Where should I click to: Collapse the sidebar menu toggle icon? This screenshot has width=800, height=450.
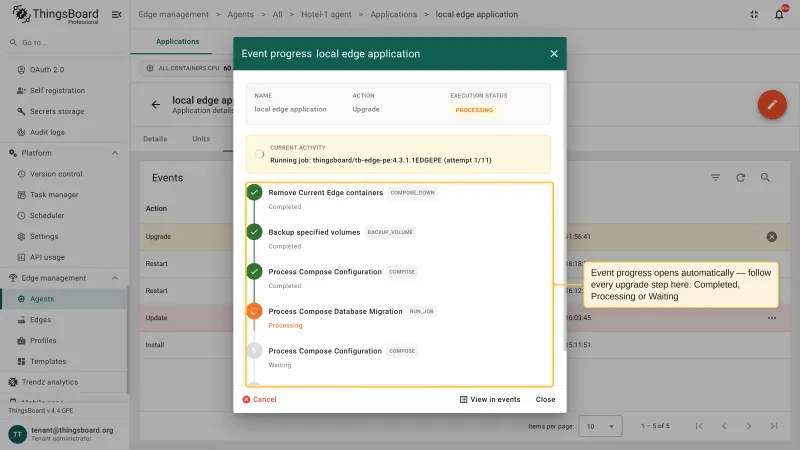(x=116, y=14)
